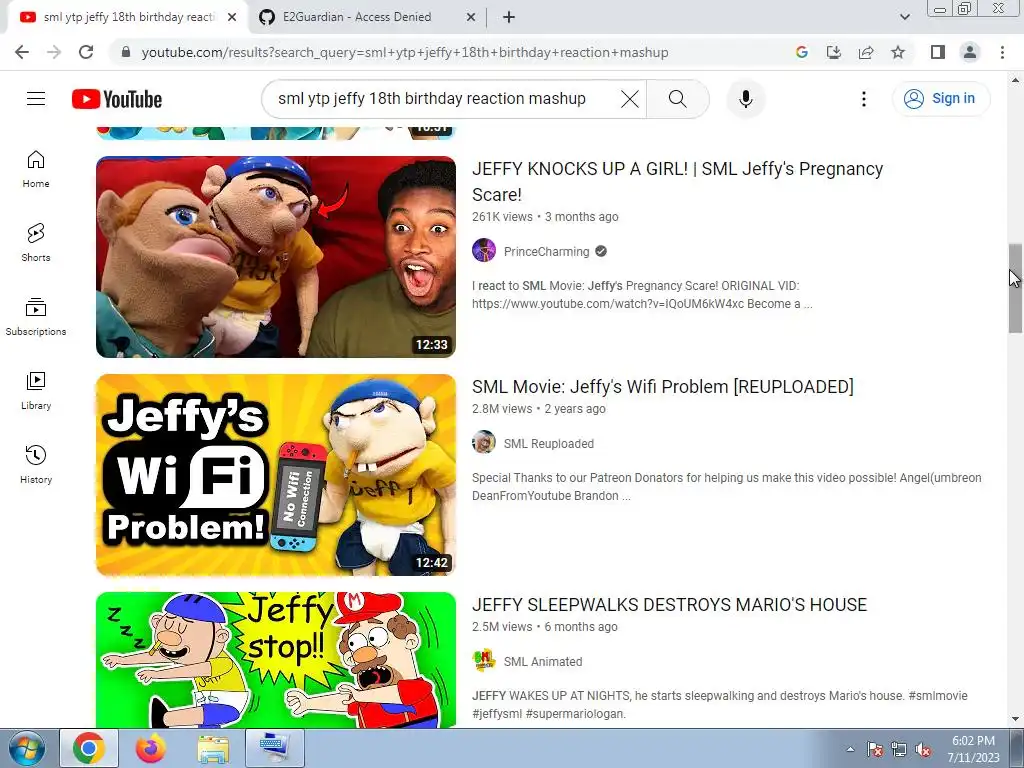Click the "12:33" duration badge
The image size is (1024, 768).
tap(432, 344)
